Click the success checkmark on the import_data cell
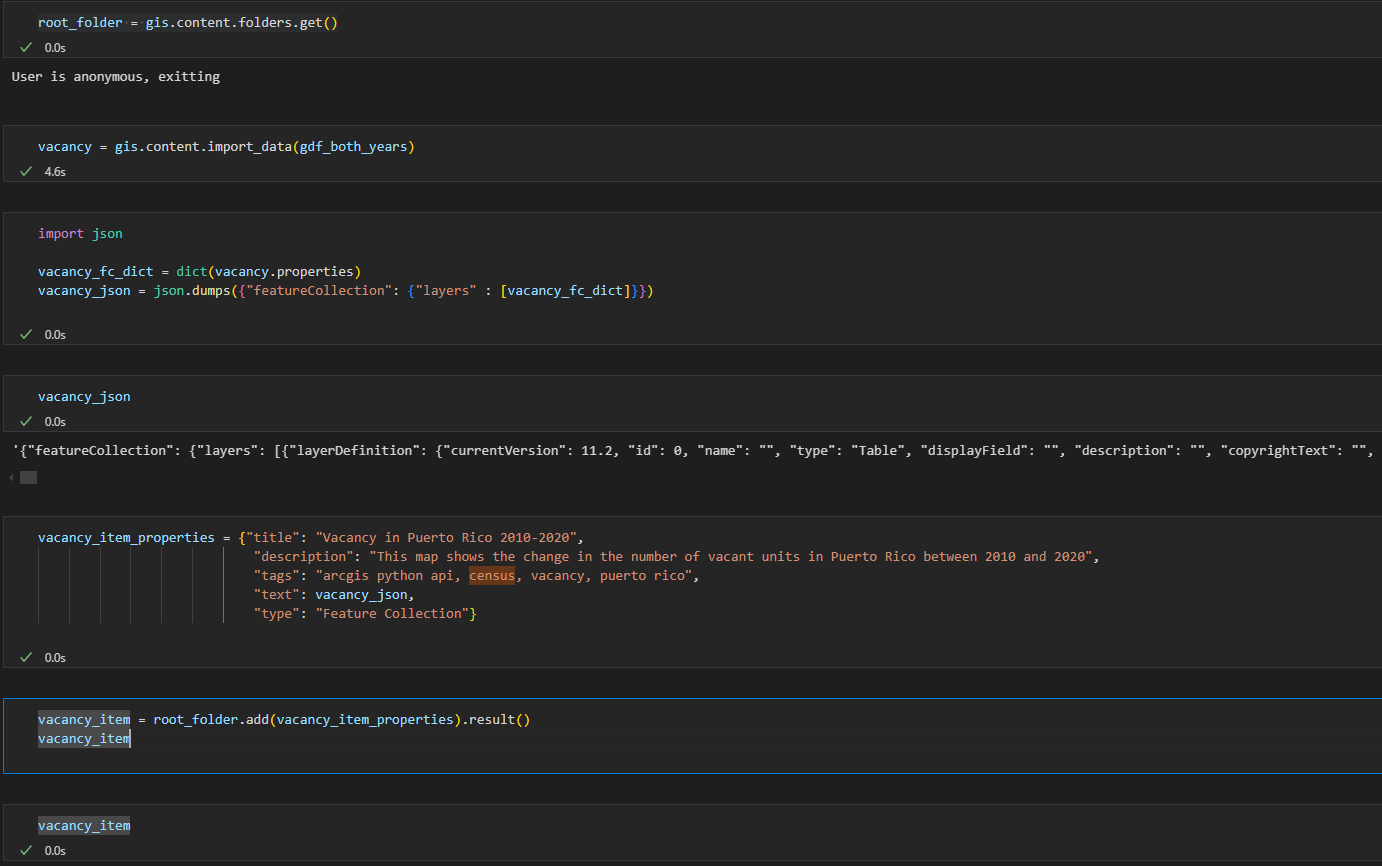 (25, 171)
